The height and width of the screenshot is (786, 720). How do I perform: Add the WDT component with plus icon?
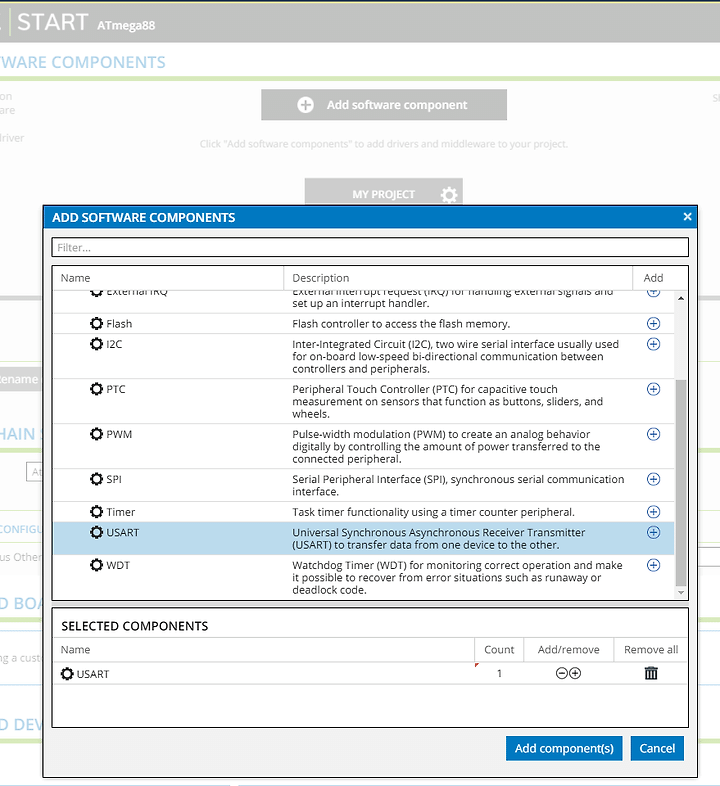coord(653,565)
